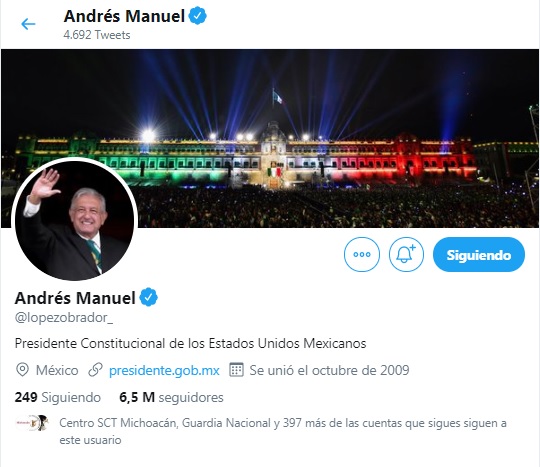Click the verified badge beside the profile name

(x=148, y=297)
